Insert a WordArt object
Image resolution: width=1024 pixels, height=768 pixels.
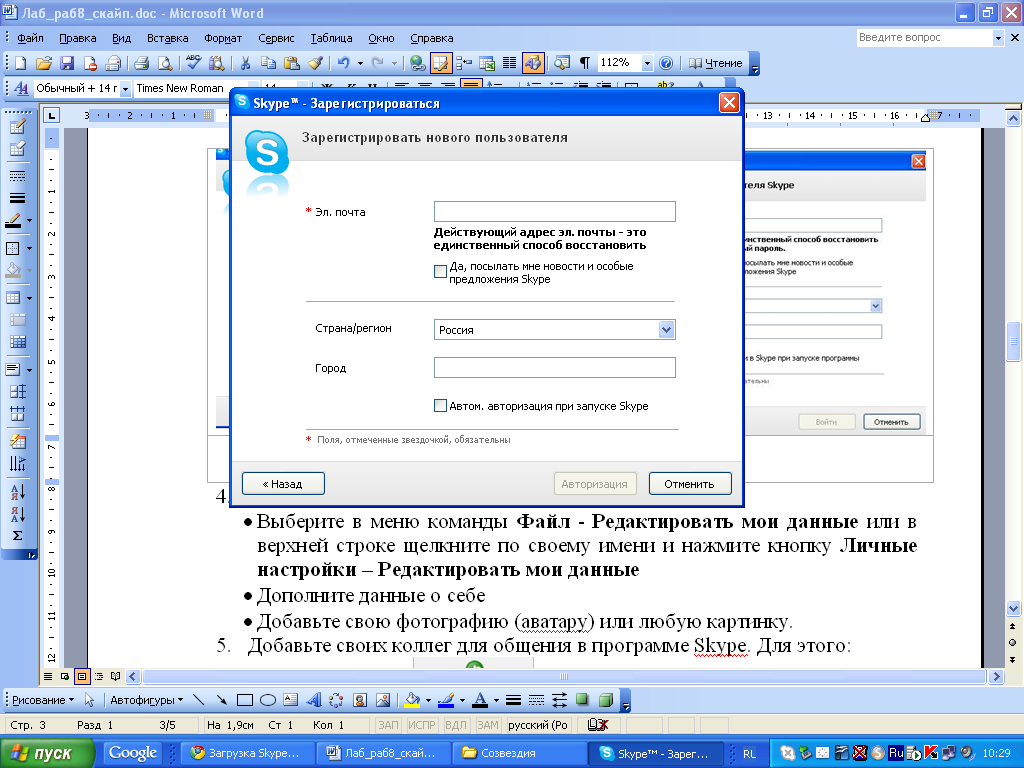click(x=314, y=700)
